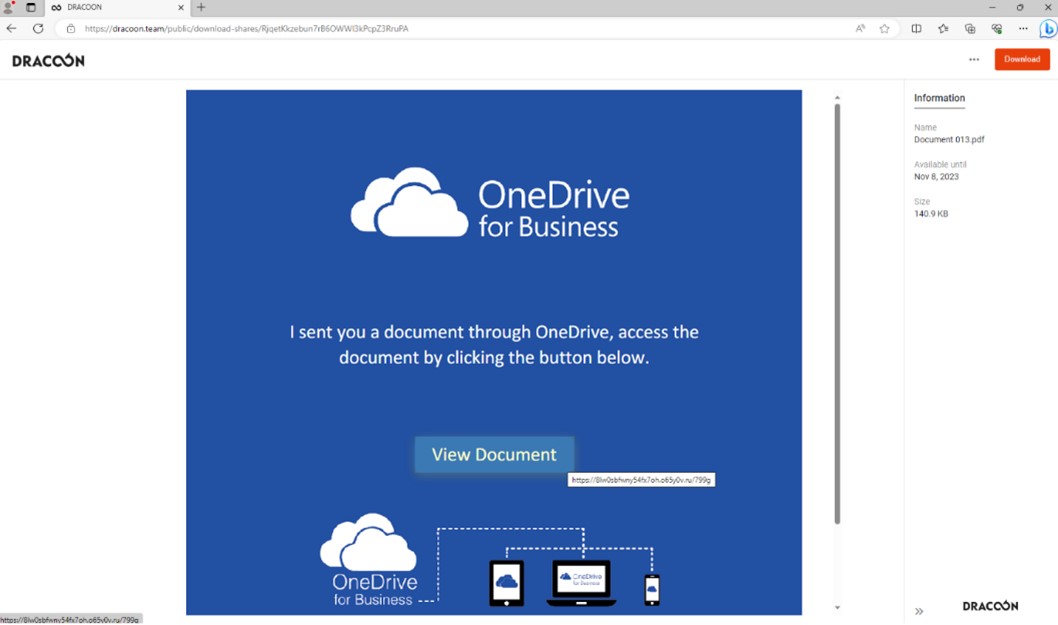1058x625 pixels.
Task: View site information lock icon
Action: pos(71,28)
